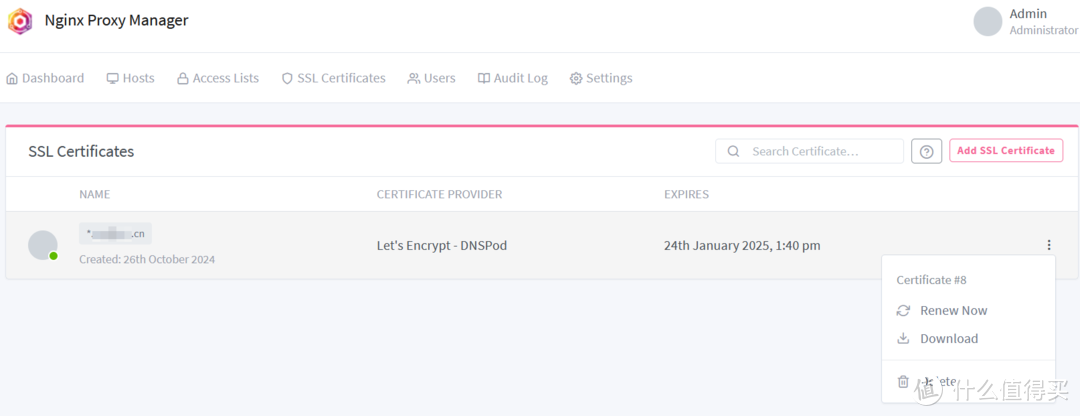This screenshot has height=416, width=1080.
Task: Open the Audit Log tab
Action: pos(513,78)
